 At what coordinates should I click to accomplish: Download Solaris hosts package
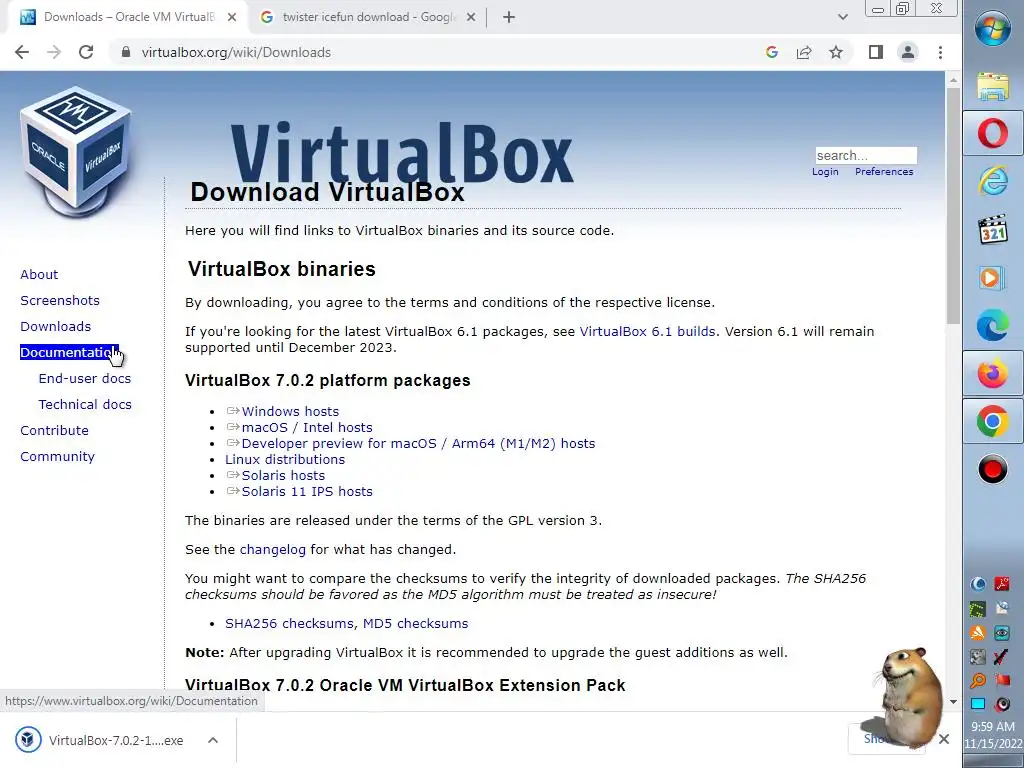pyautogui.click(x=283, y=475)
